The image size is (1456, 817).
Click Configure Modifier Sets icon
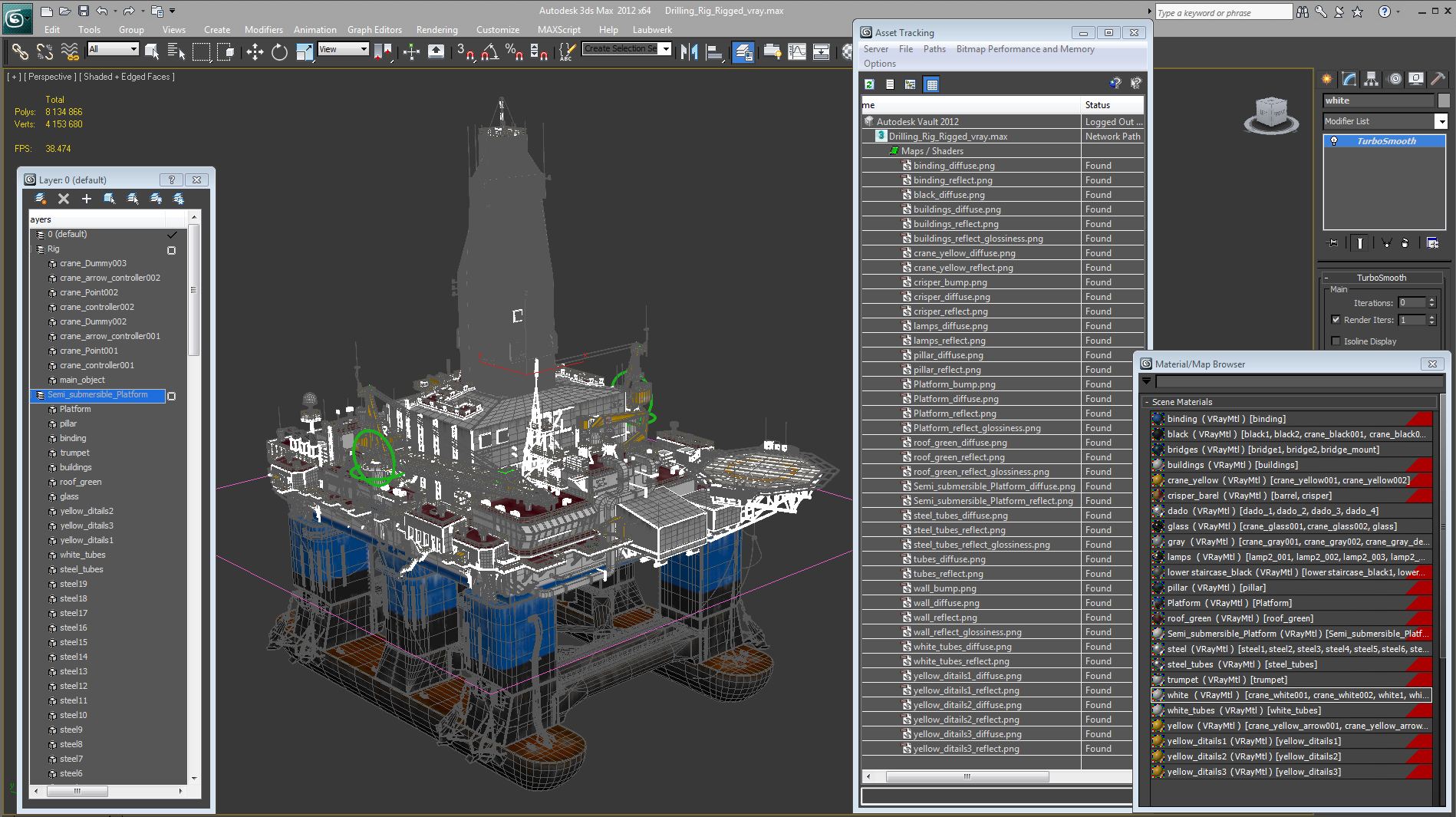pos(1432,242)
